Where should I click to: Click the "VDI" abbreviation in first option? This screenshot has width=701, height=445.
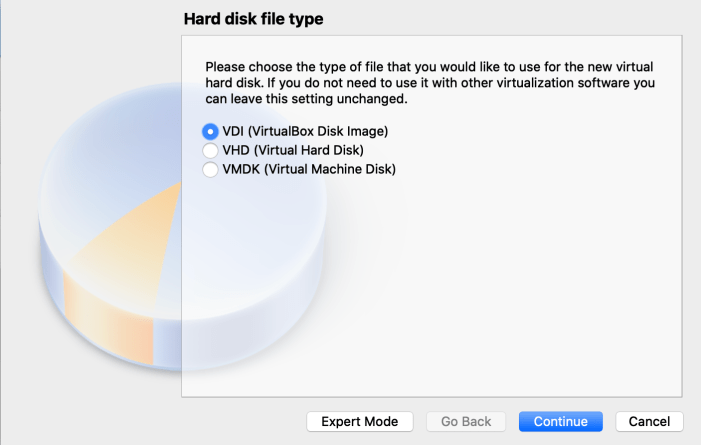point(234,131)
